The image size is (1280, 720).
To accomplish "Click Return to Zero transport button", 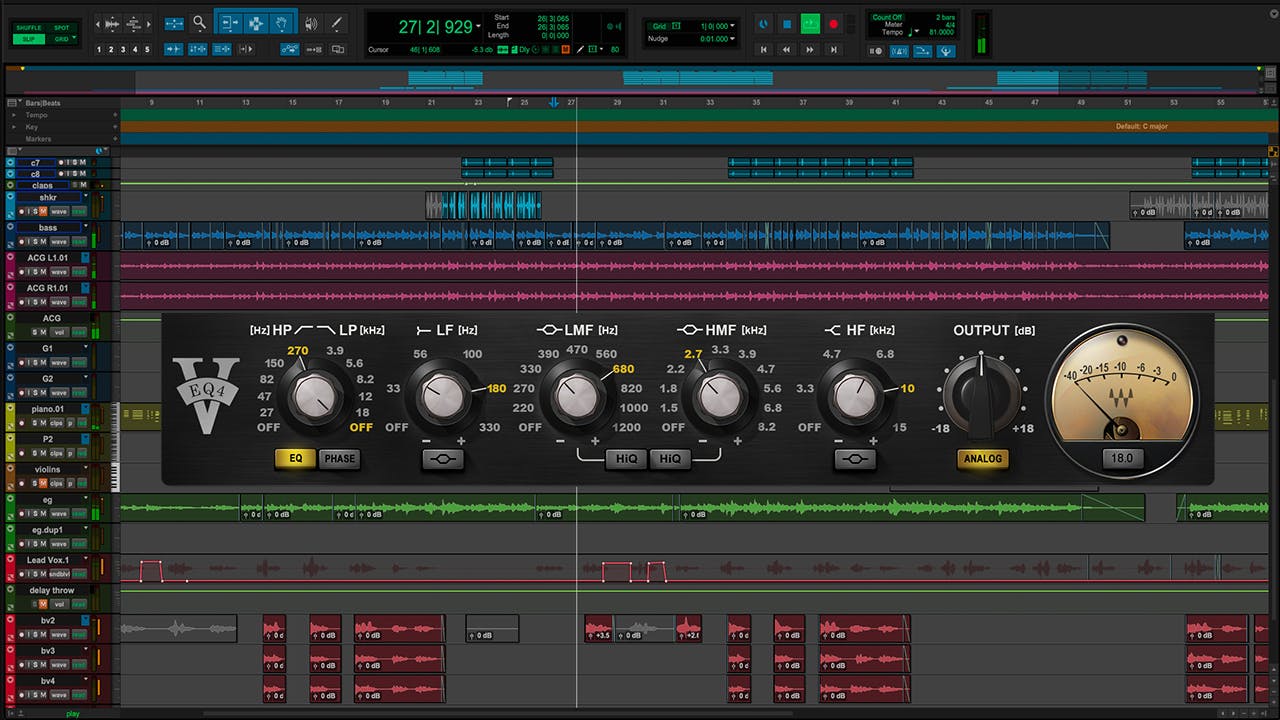I will (763, 49).
